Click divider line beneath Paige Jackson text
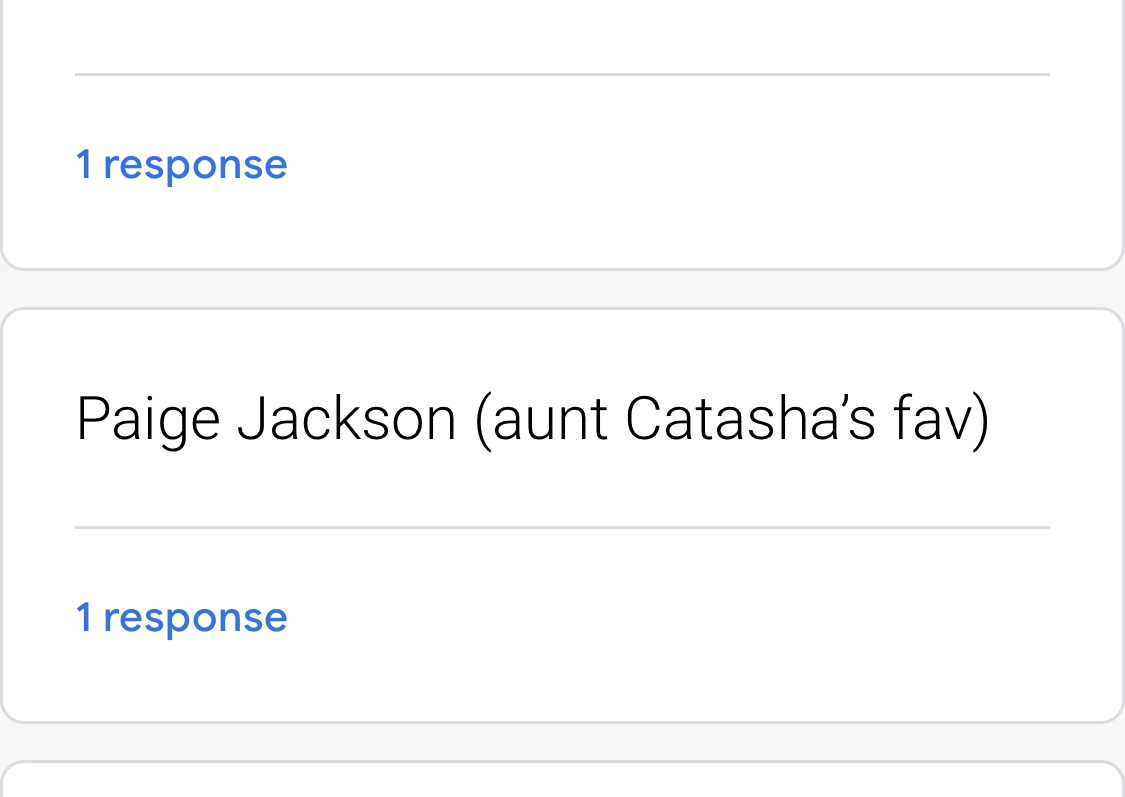Screen dimensions: 1125x797 pos(562,527)
